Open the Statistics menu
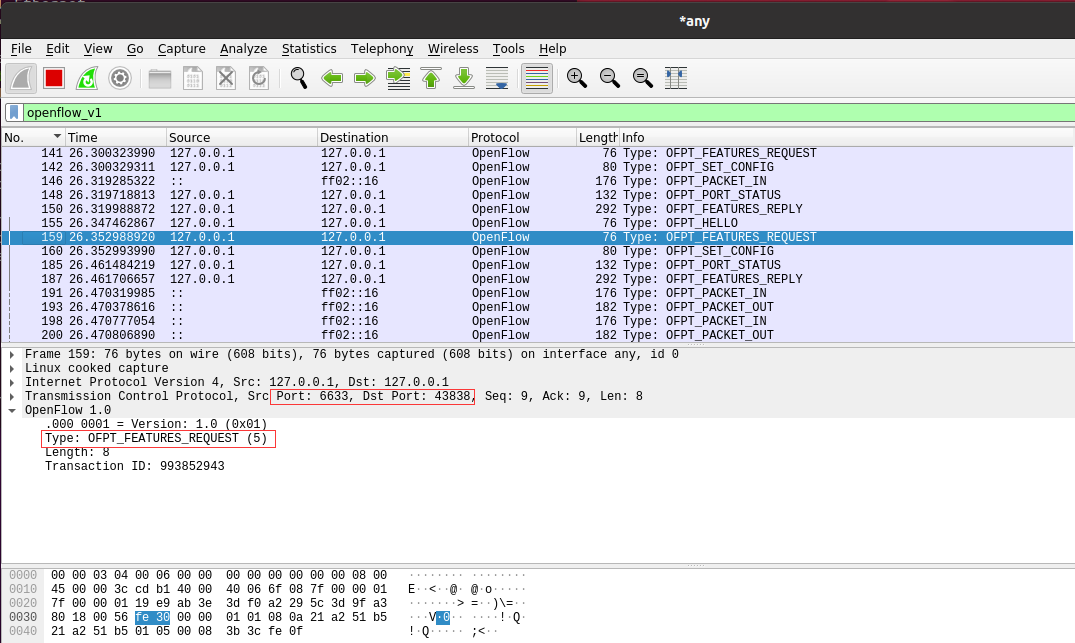Viewport: 1075px width, 643px height. coord(309,49)
